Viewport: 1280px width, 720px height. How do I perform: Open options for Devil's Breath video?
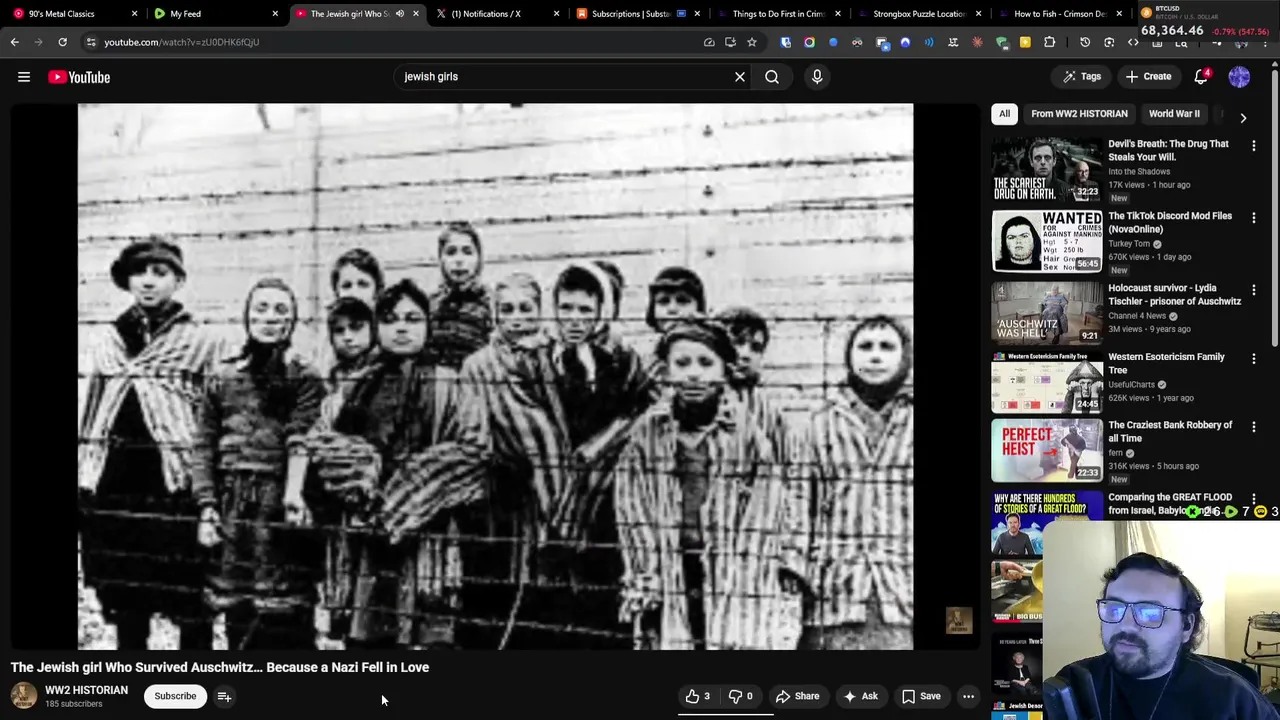coord(1254,146)
